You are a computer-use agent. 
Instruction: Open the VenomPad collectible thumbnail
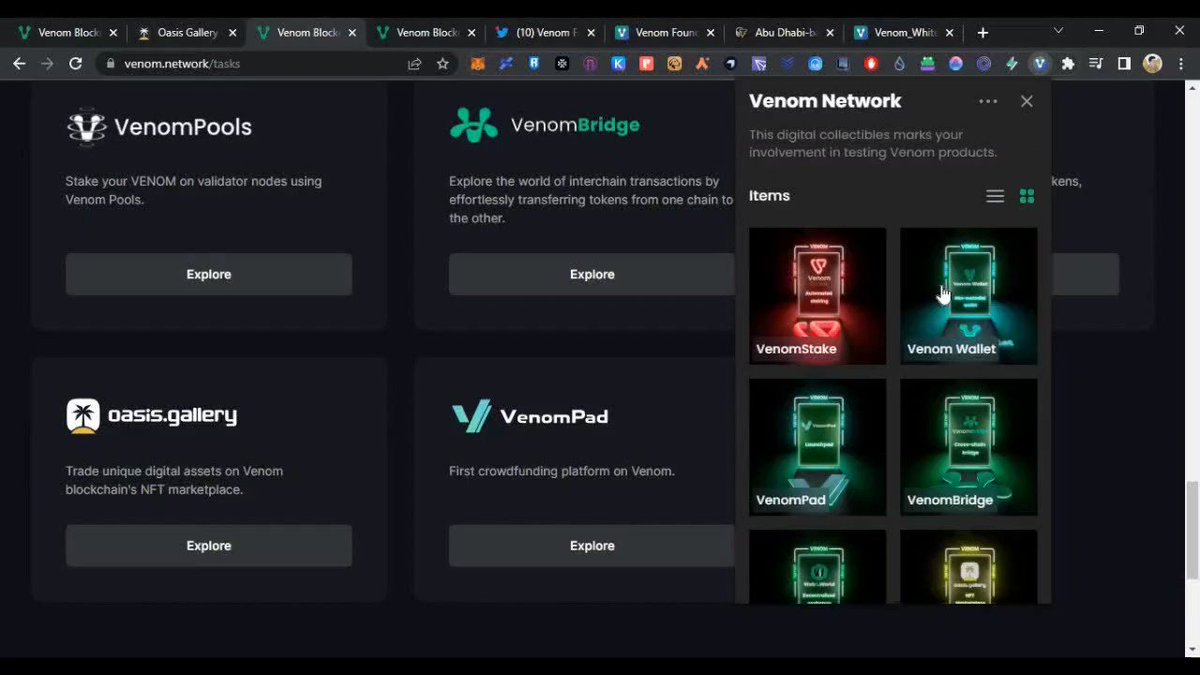pos(817,447)
